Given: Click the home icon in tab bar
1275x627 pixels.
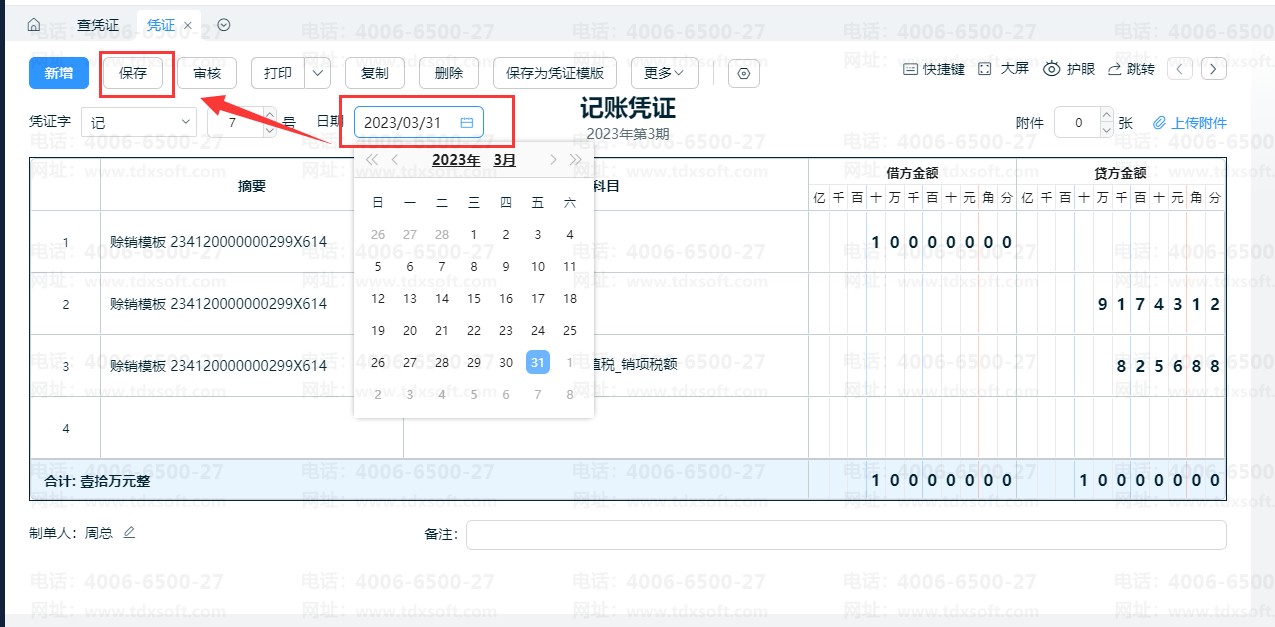Looking at the screenshot, I should (34, 24).
